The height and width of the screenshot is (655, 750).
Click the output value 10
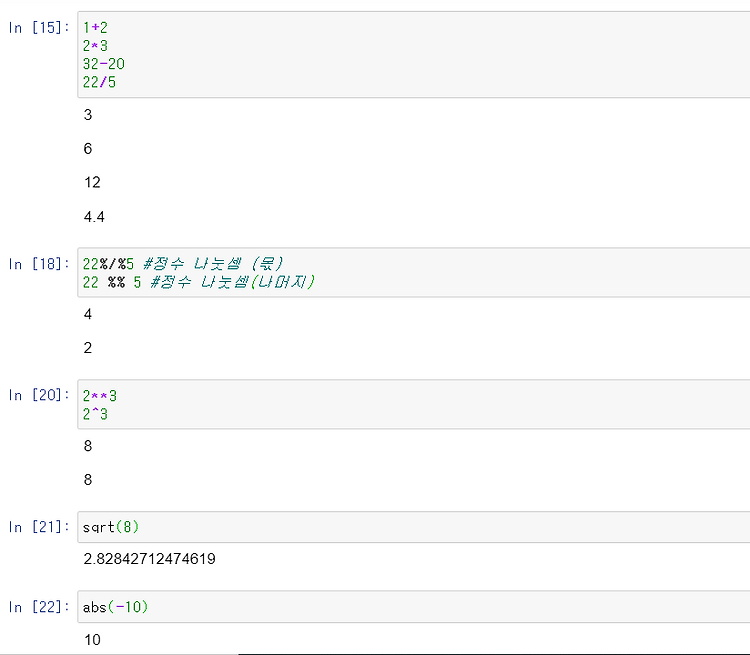tap(92, 640)
